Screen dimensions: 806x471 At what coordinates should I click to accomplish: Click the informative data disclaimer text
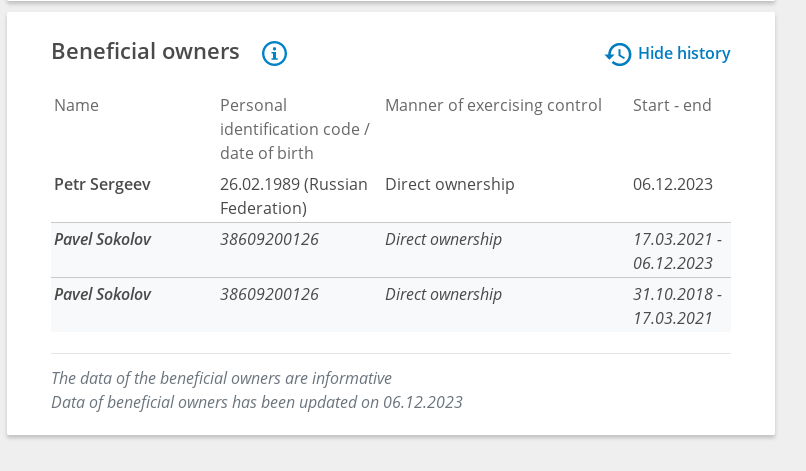pyautogui.click(x=222, y=378)
